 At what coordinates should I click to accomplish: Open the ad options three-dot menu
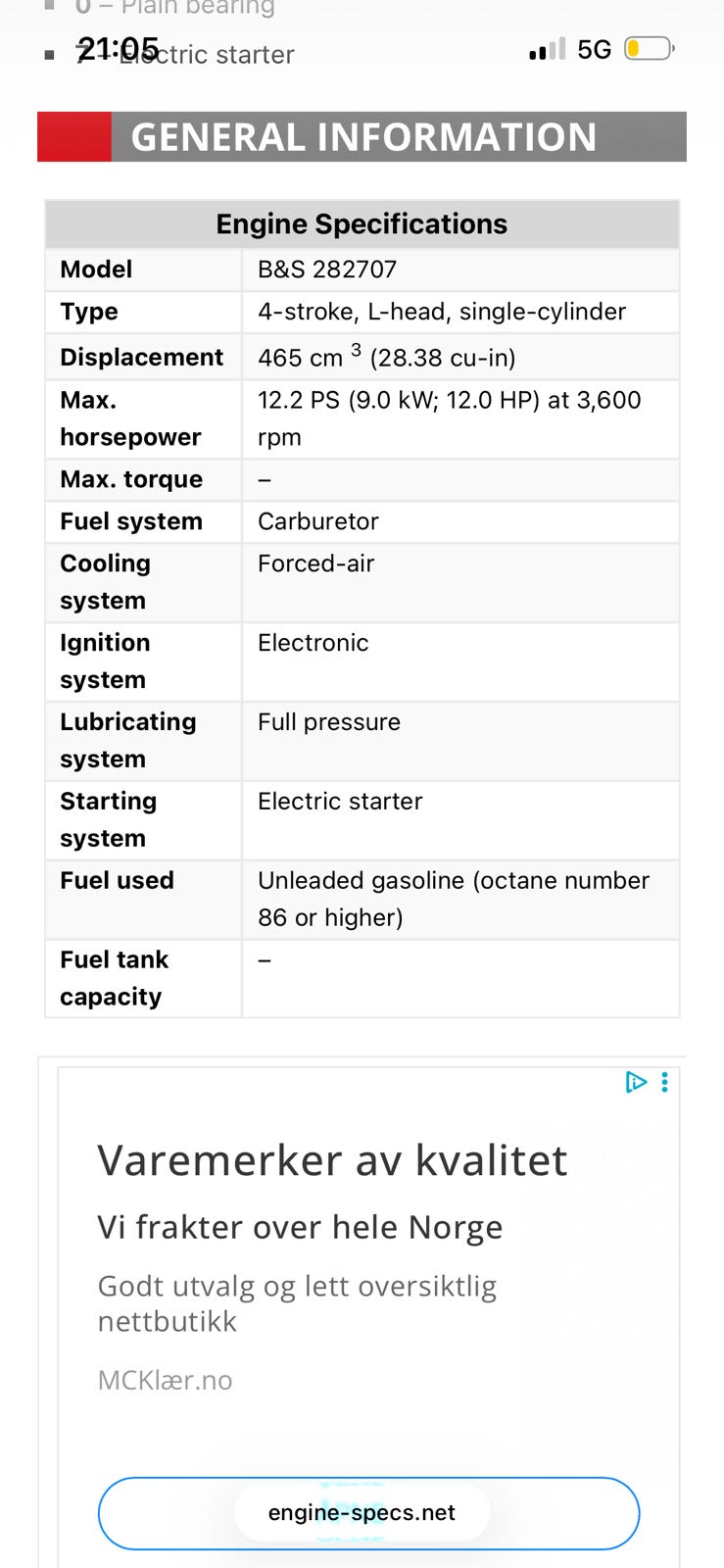(x=665, y=1082)
